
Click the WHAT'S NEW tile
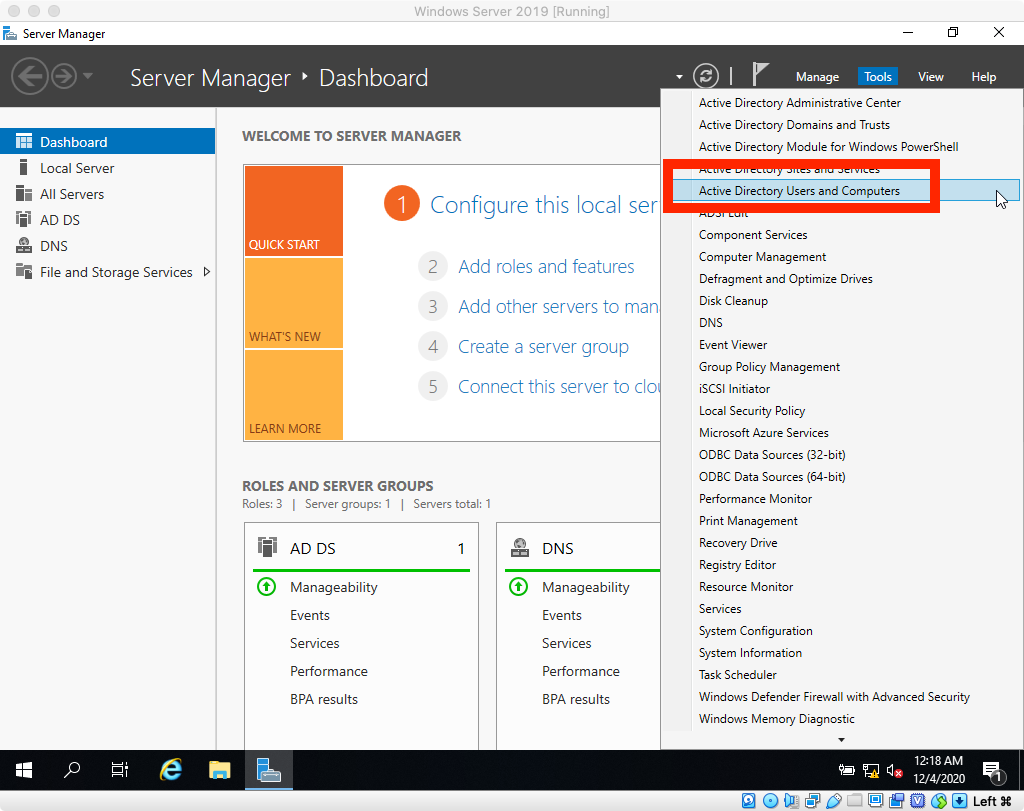(294, 303)
